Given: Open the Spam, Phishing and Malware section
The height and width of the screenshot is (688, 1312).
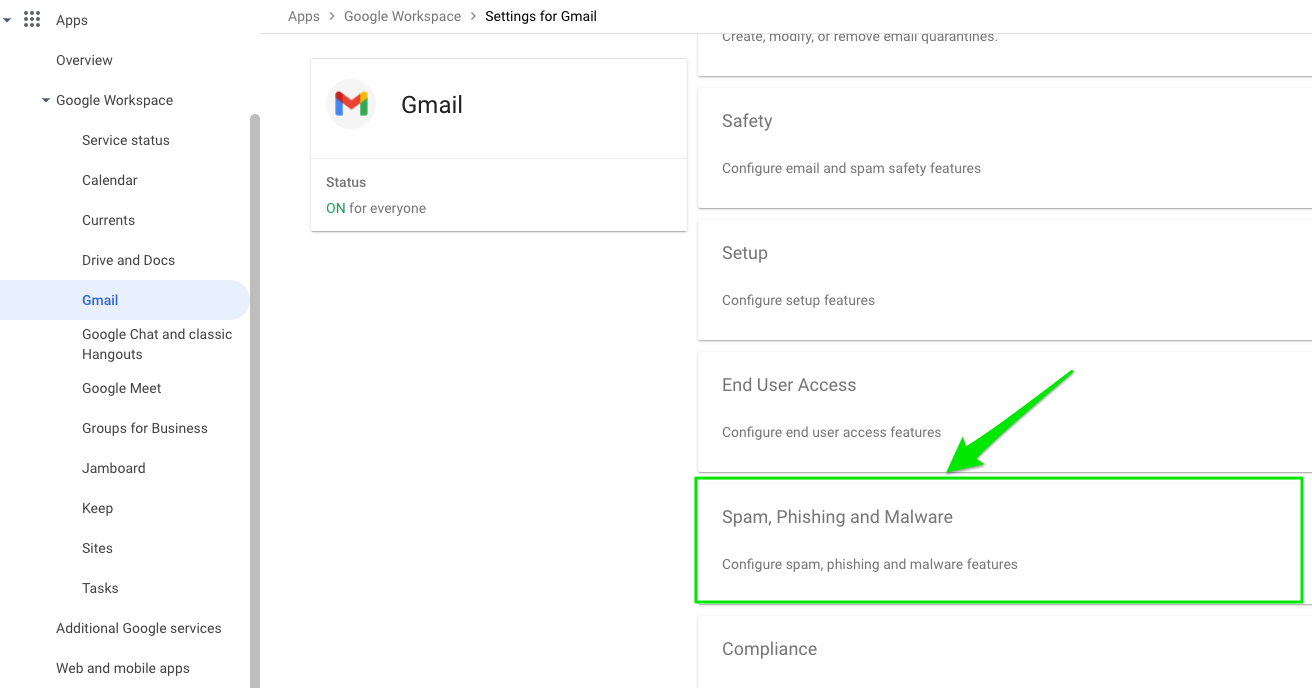Looking at the screenshot, I should click(999, 540).
